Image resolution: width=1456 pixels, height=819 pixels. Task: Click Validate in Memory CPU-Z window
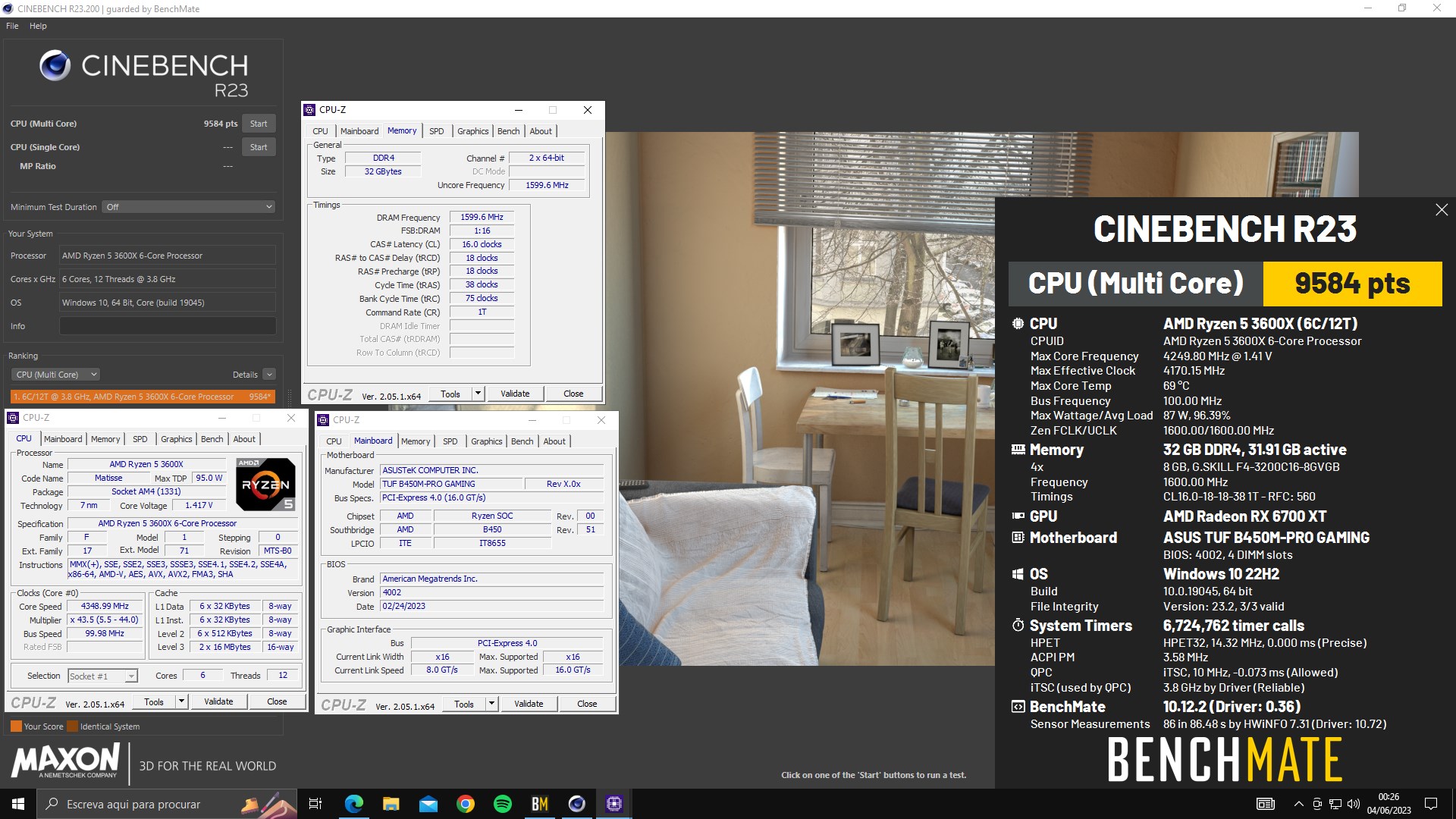[515, 394]
